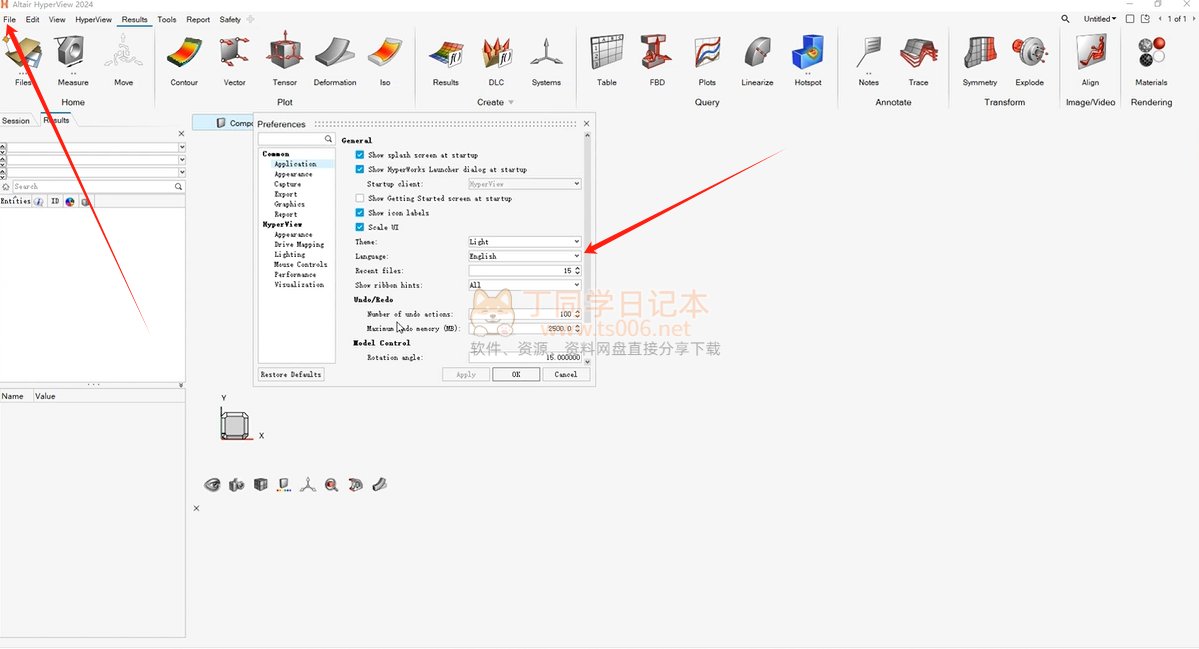Open the Trace tool
Viewport: 1199px width, 649px height.
click(918, 60)
